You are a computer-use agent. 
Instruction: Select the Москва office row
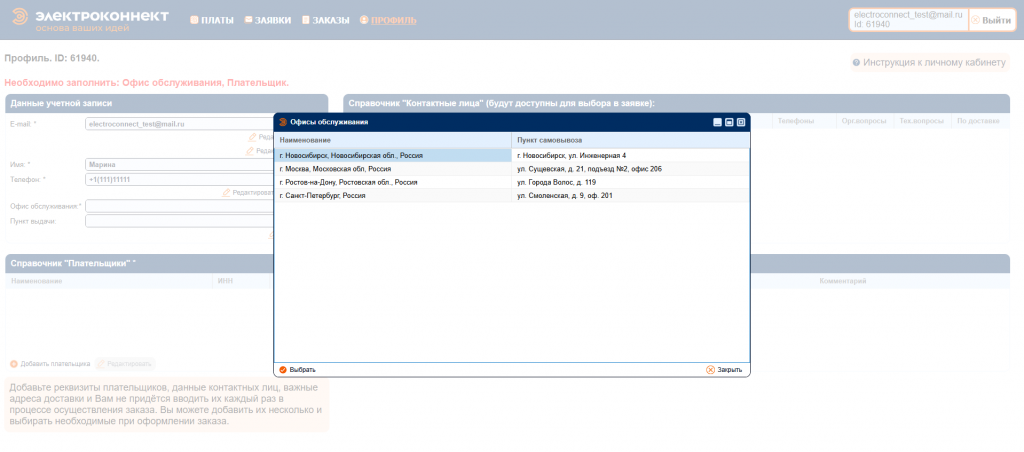click(x=392, y=169)
